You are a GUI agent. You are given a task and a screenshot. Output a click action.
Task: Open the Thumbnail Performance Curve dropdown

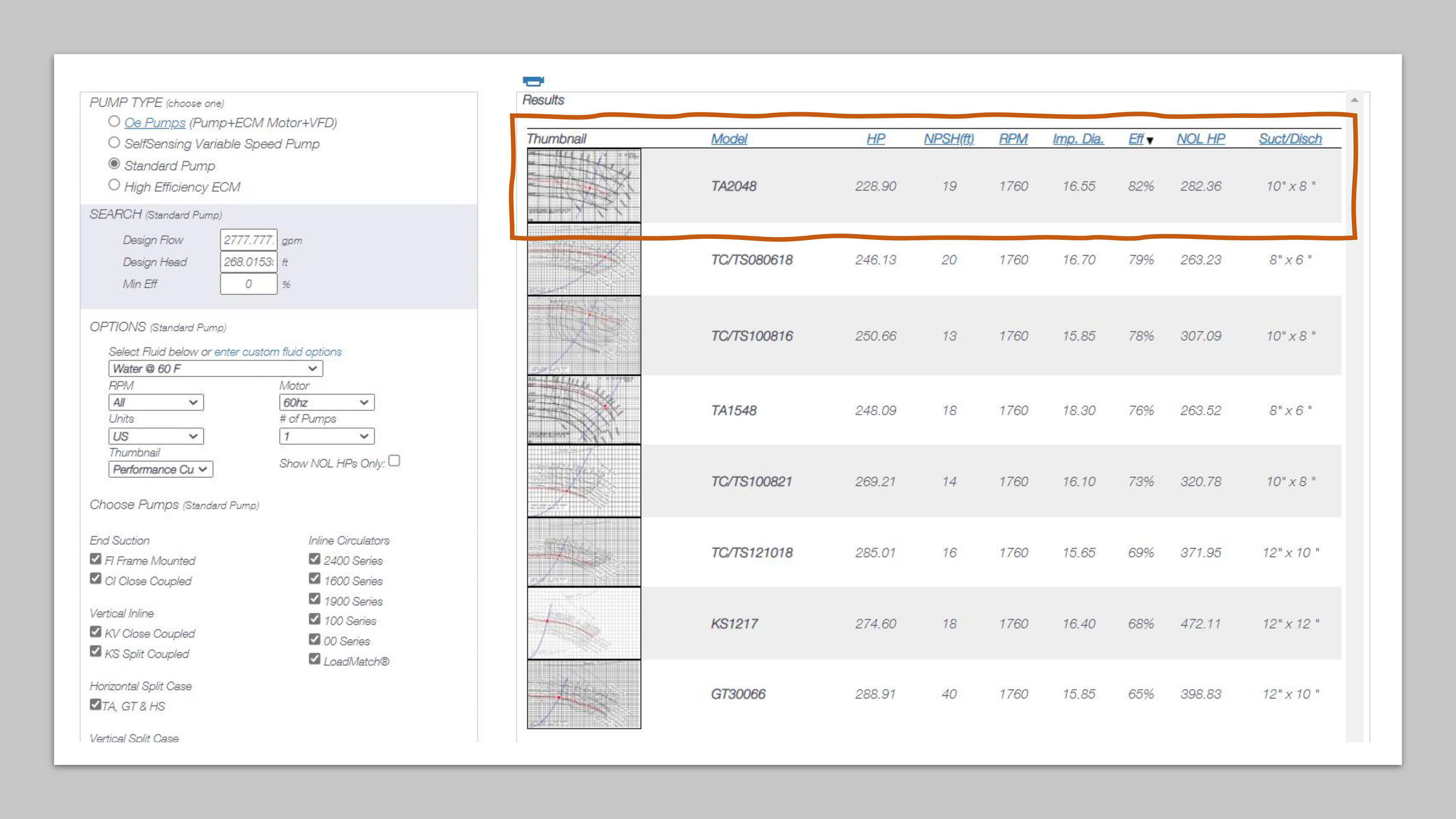[x=160, y=469]
